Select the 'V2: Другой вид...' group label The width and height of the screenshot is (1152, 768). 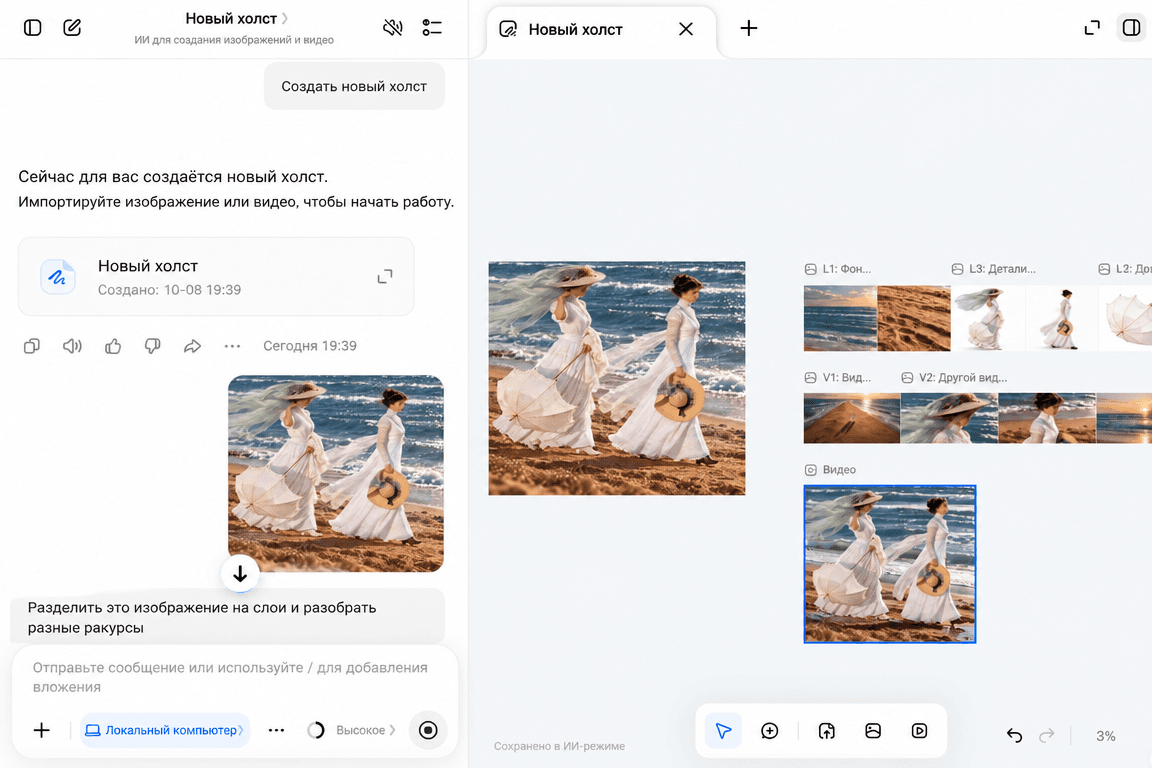tap(954, 378)
